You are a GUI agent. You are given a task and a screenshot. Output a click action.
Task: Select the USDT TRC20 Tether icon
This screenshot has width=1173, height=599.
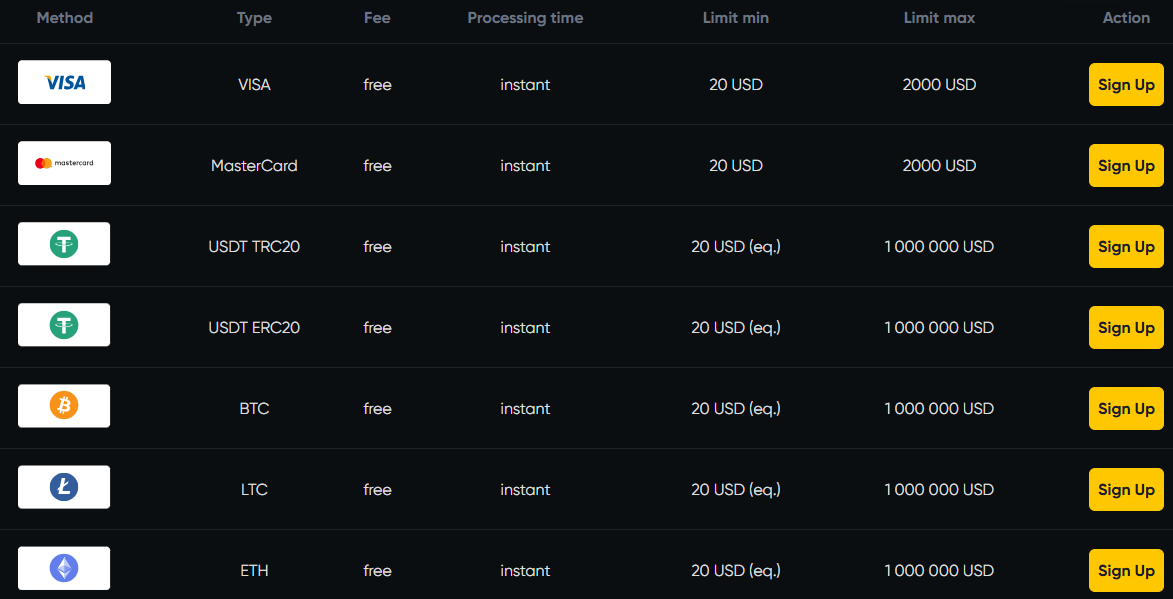pyautogui.click(x=64, y=244)
